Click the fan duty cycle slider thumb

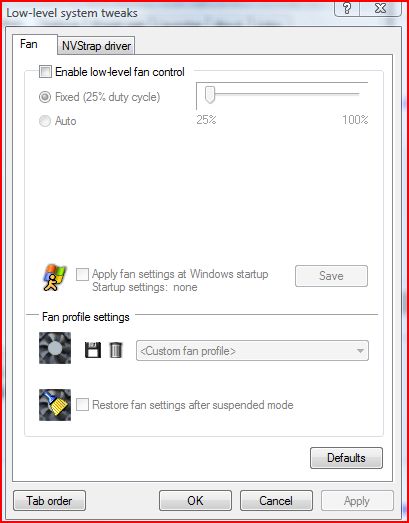[210, 94]
